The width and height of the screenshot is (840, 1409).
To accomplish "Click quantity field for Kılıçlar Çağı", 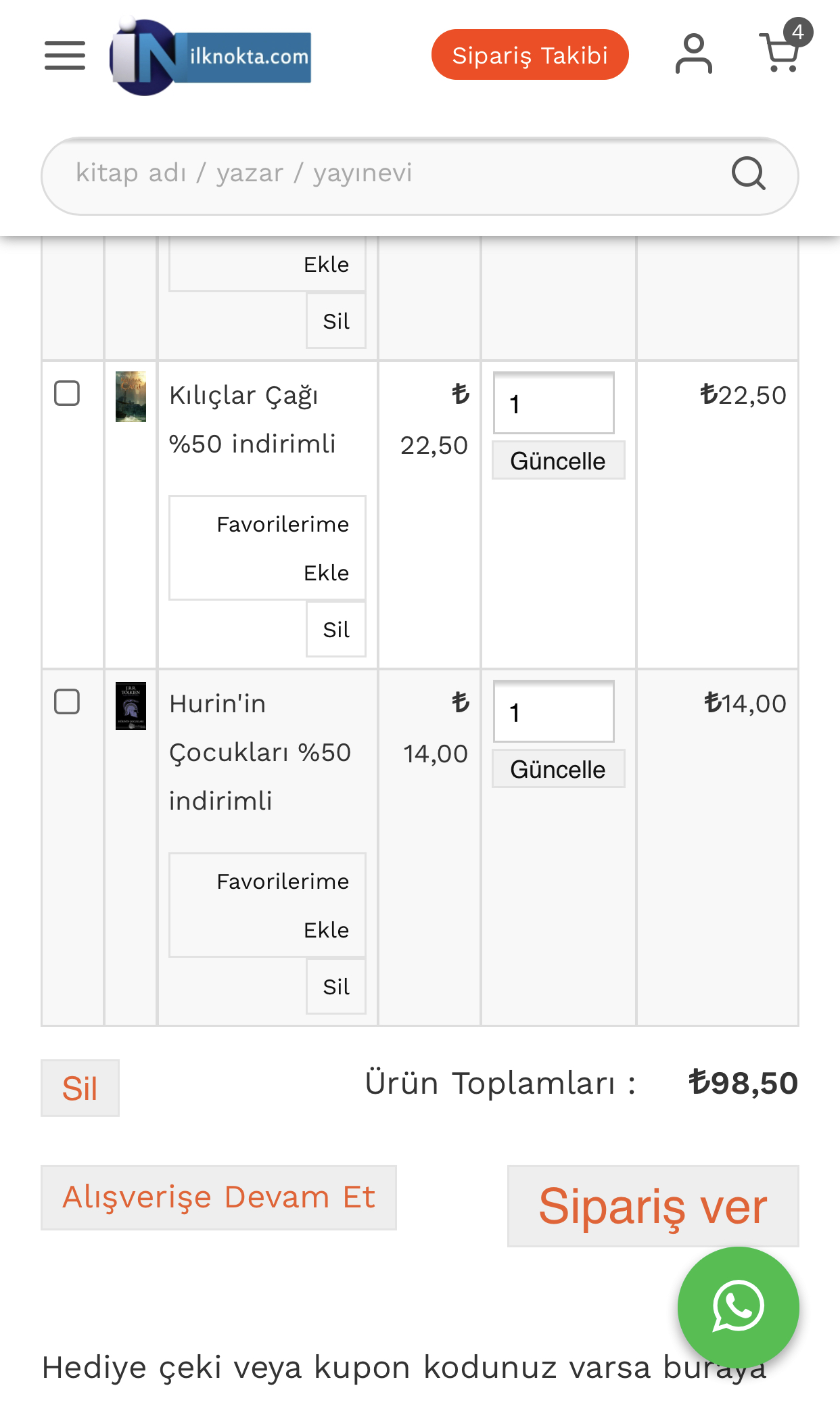I will point(553,403).
